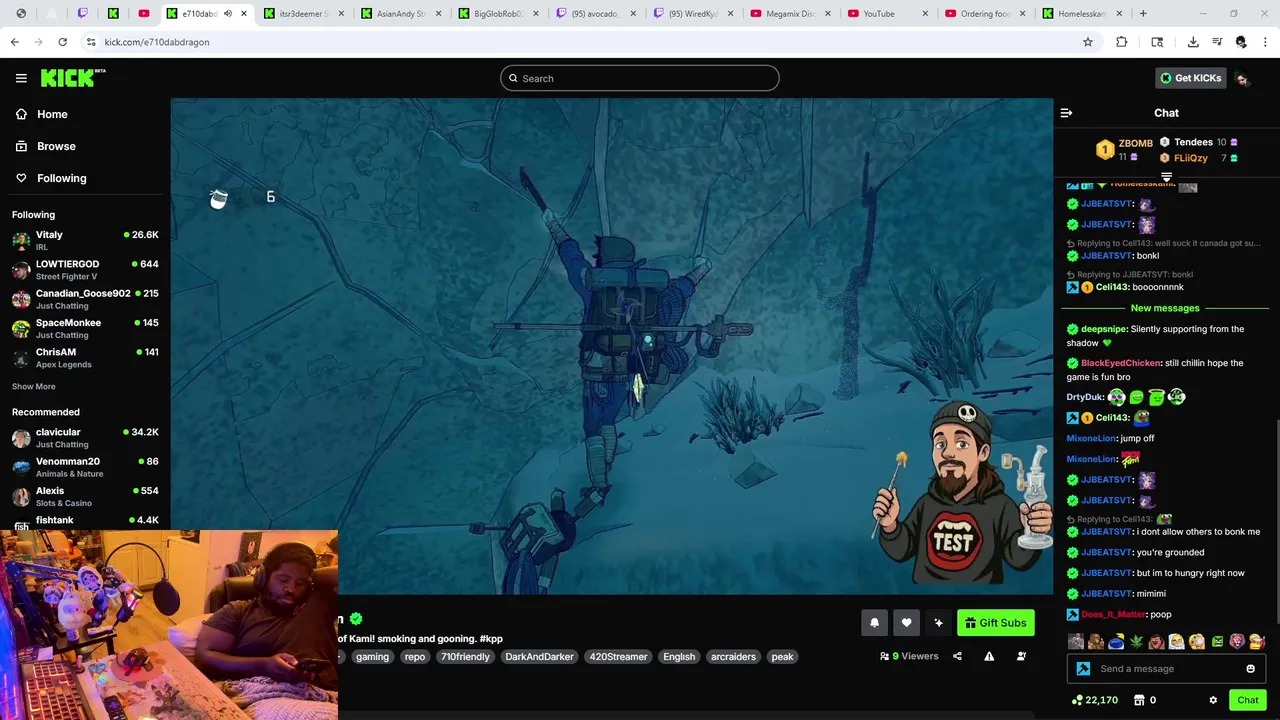Open Venomman20 recommended channel
This screenshot has width=1280, height=720.
tap(85, 467)
